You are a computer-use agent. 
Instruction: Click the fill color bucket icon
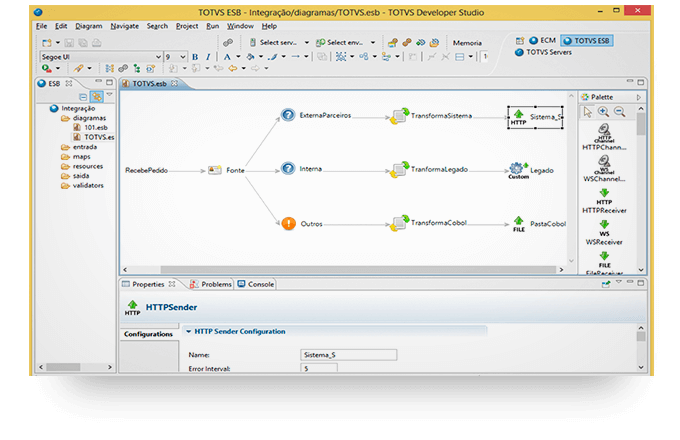250,57
